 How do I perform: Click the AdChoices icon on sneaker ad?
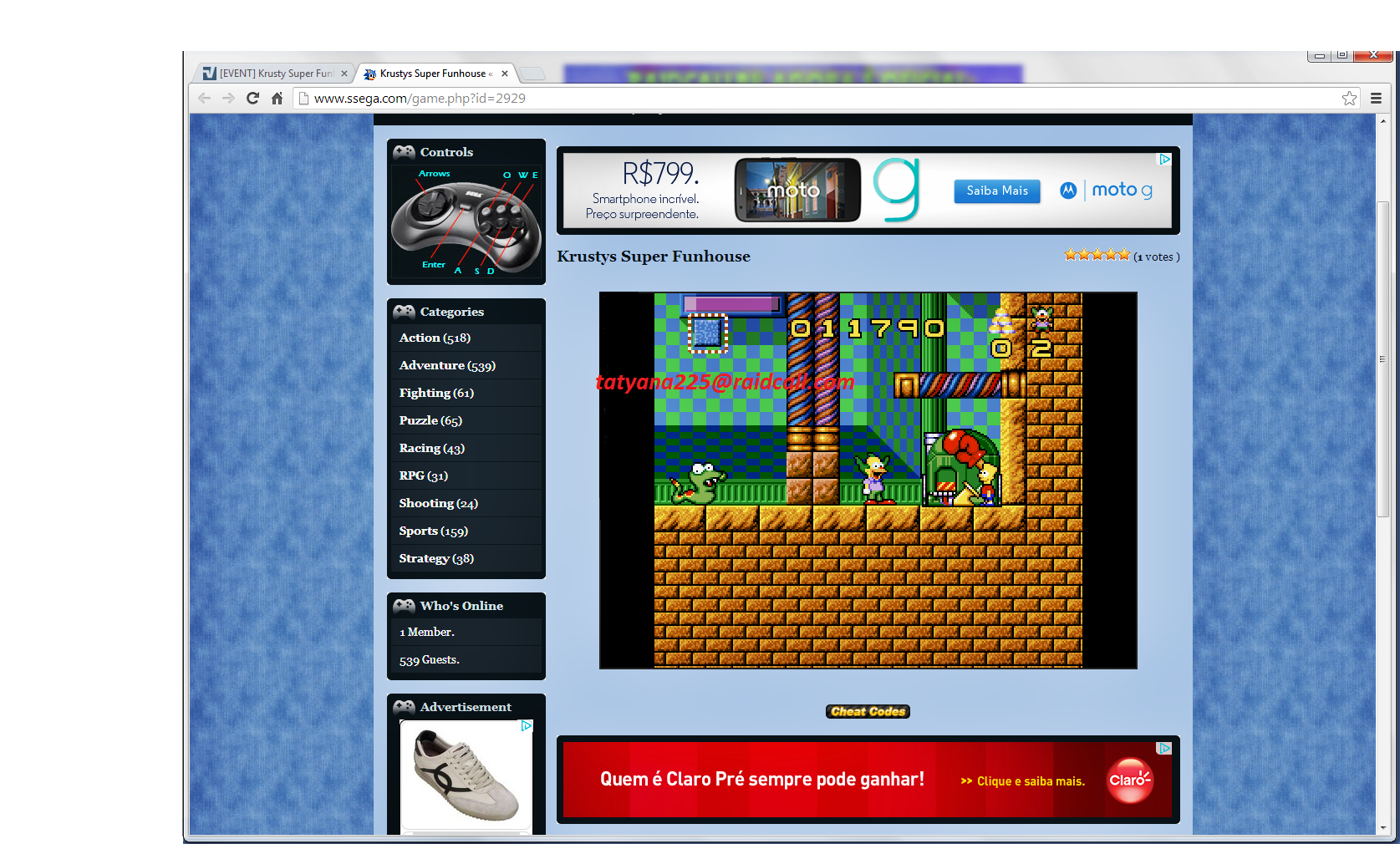click(x=527, y=726)
